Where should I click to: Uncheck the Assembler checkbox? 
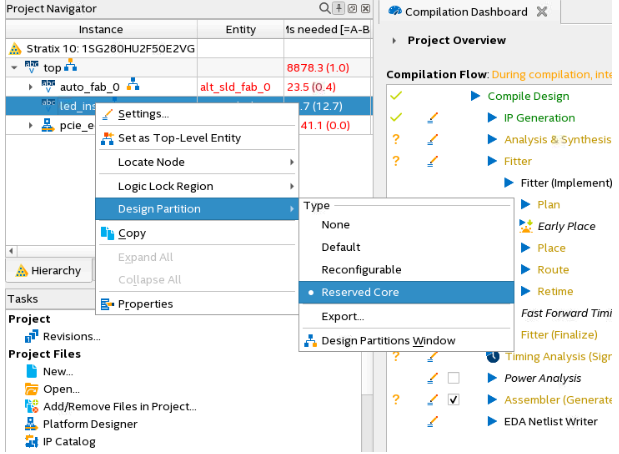454,400
